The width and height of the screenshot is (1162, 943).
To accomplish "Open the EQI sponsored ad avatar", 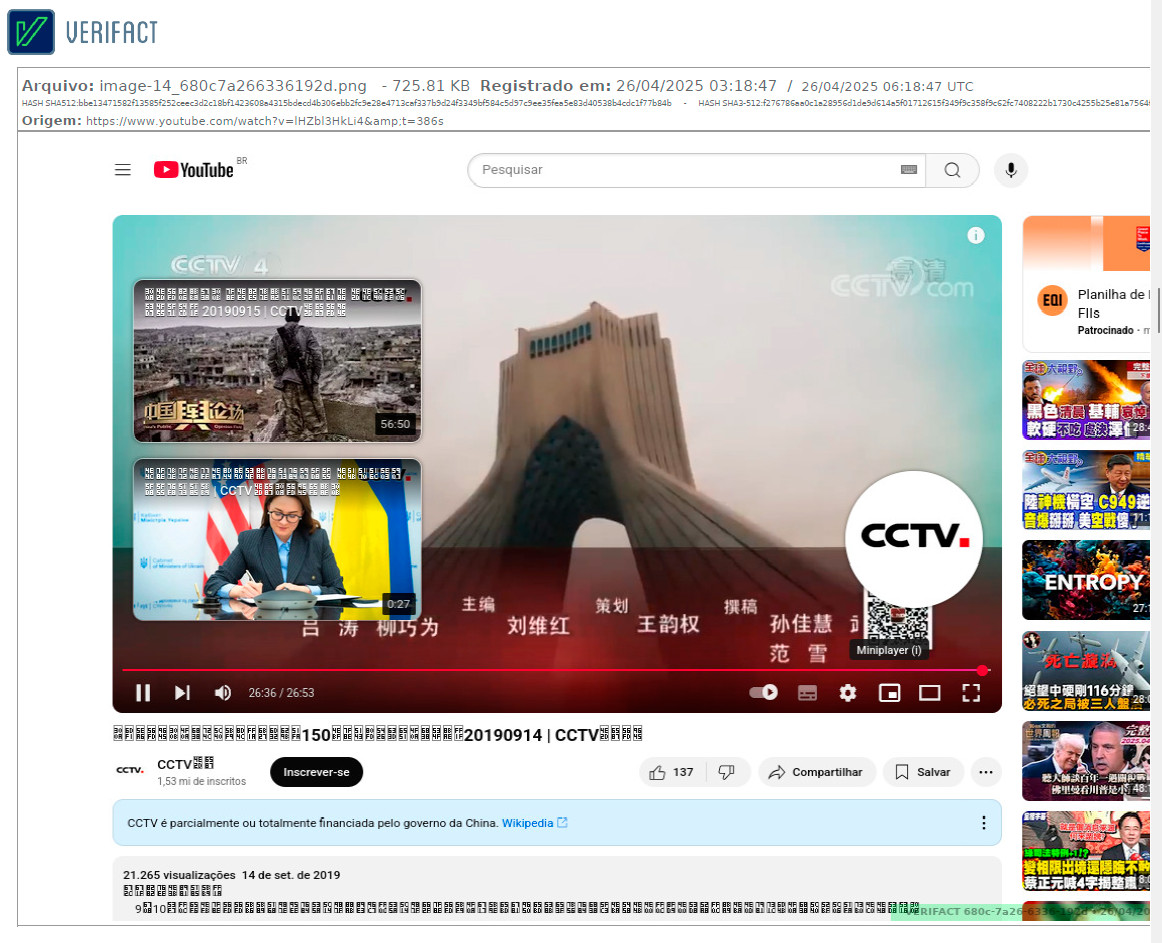I will (1052, 300).
